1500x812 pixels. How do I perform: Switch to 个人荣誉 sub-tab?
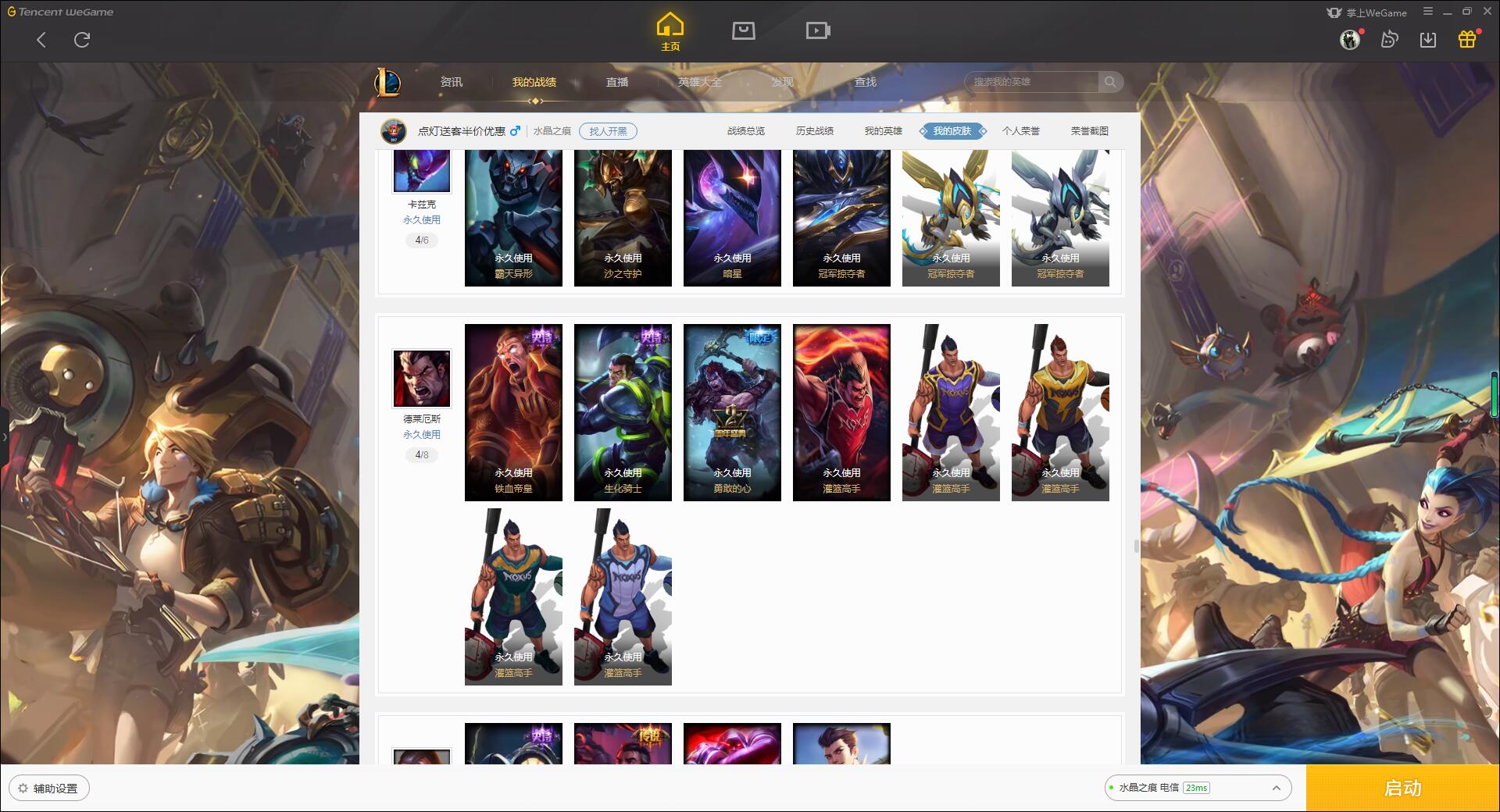click(x=1021, y=131)
